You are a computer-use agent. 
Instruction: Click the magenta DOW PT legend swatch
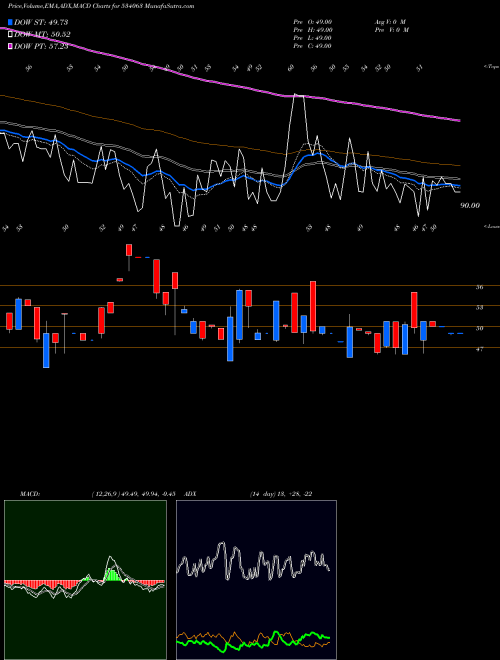(x=11, y=46)
